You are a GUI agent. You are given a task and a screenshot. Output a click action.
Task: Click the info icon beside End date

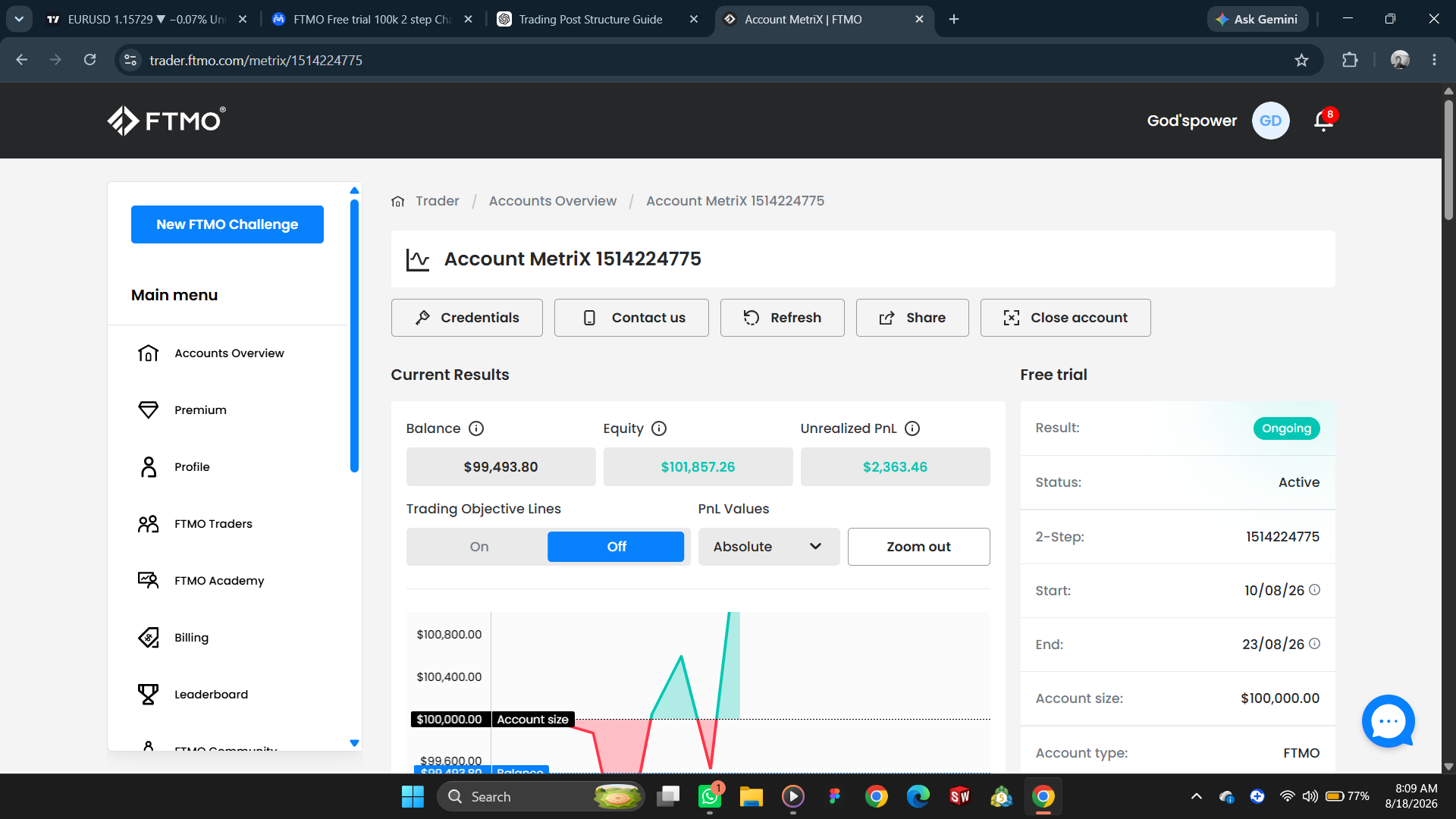[x=1315, y=644]
